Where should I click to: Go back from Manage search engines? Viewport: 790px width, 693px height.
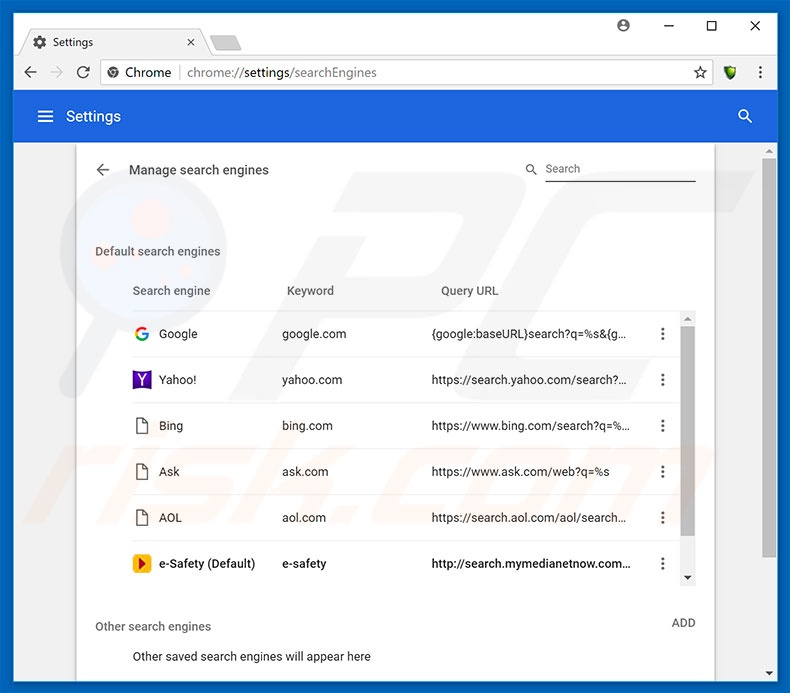(x=103, y=170)
